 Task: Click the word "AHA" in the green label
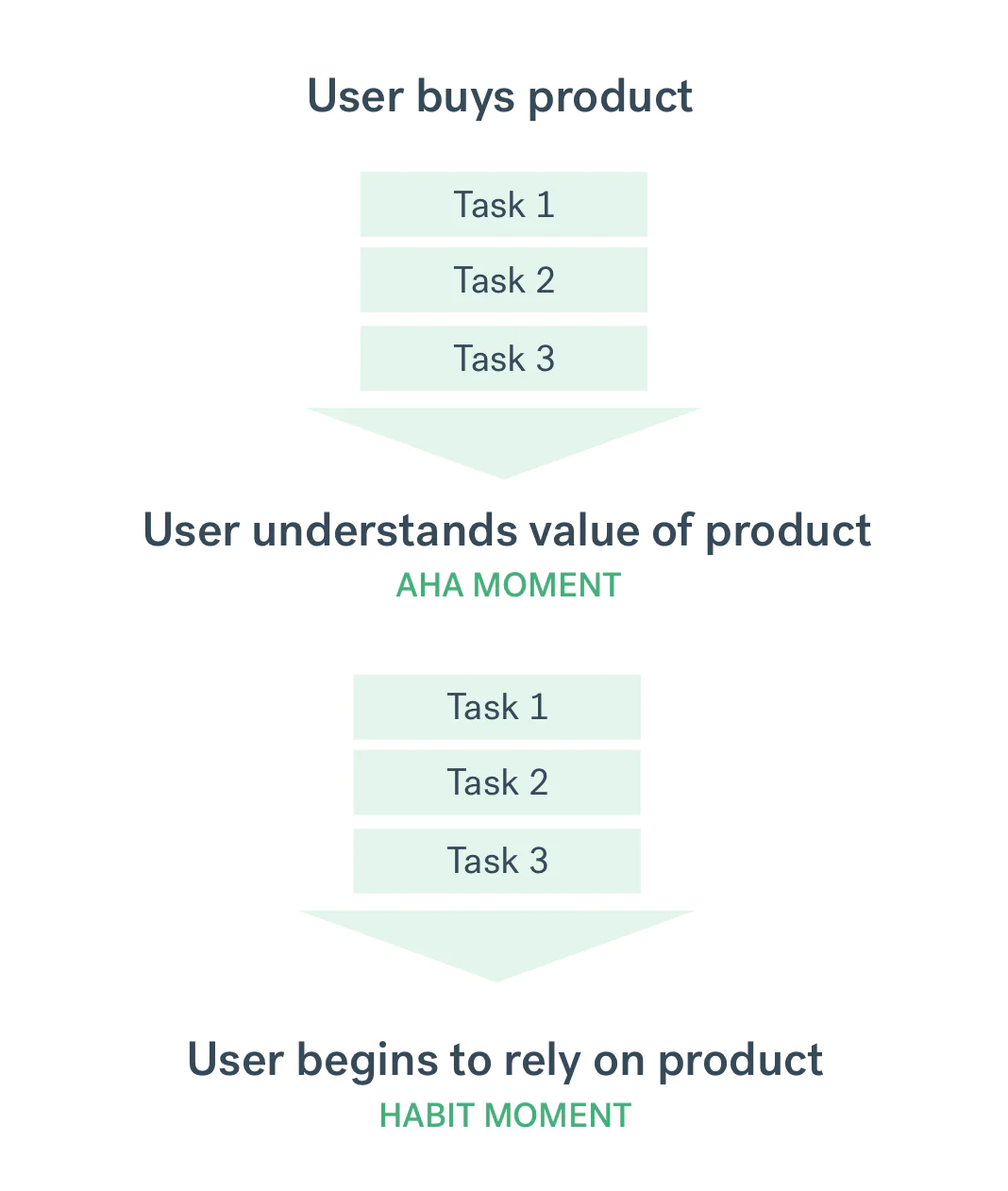(x=429, y=585)
